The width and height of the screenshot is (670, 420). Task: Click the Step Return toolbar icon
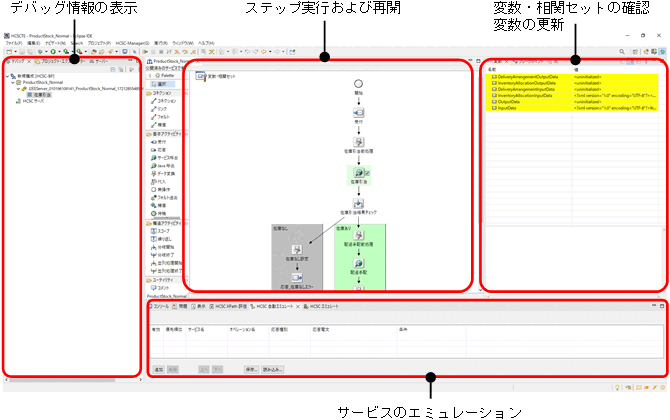[x=193, y=52]
